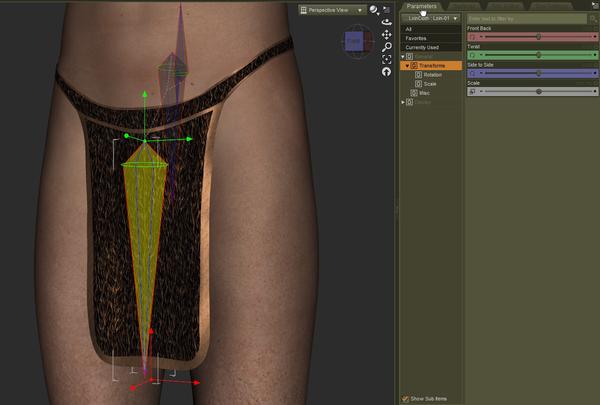Image resolution: width=600 pixels, height=405 pixels.
Task: Click the minus nudge on Side to Side slider
Action: [x=481, y=73]
